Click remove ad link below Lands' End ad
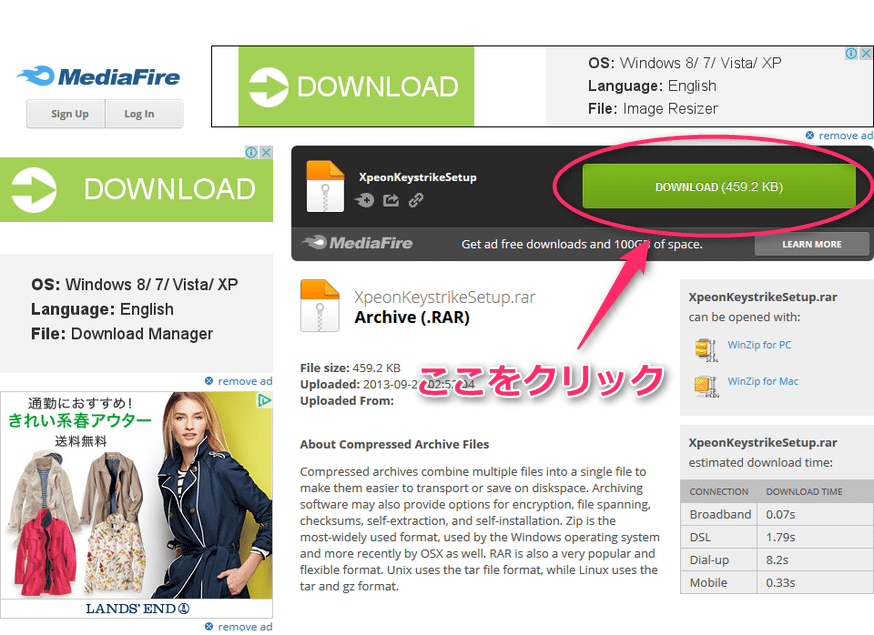874x635 pixels. click(239, 627)
